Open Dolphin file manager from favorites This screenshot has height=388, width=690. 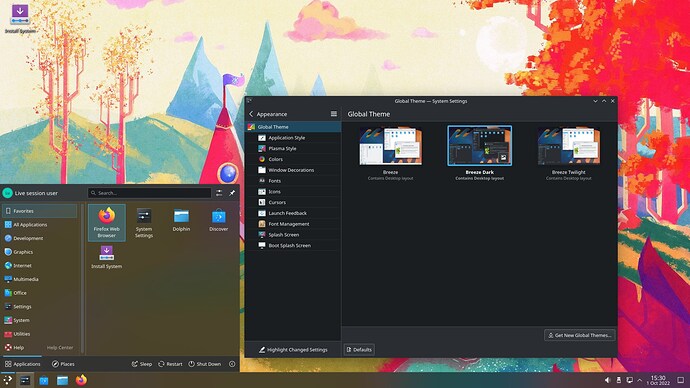click(181, 220)
